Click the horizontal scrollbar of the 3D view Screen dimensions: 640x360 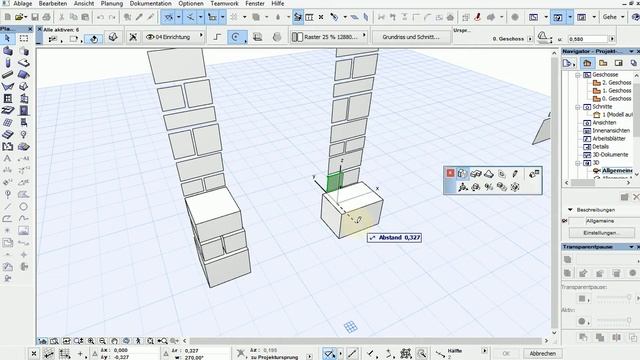[365, 341]
